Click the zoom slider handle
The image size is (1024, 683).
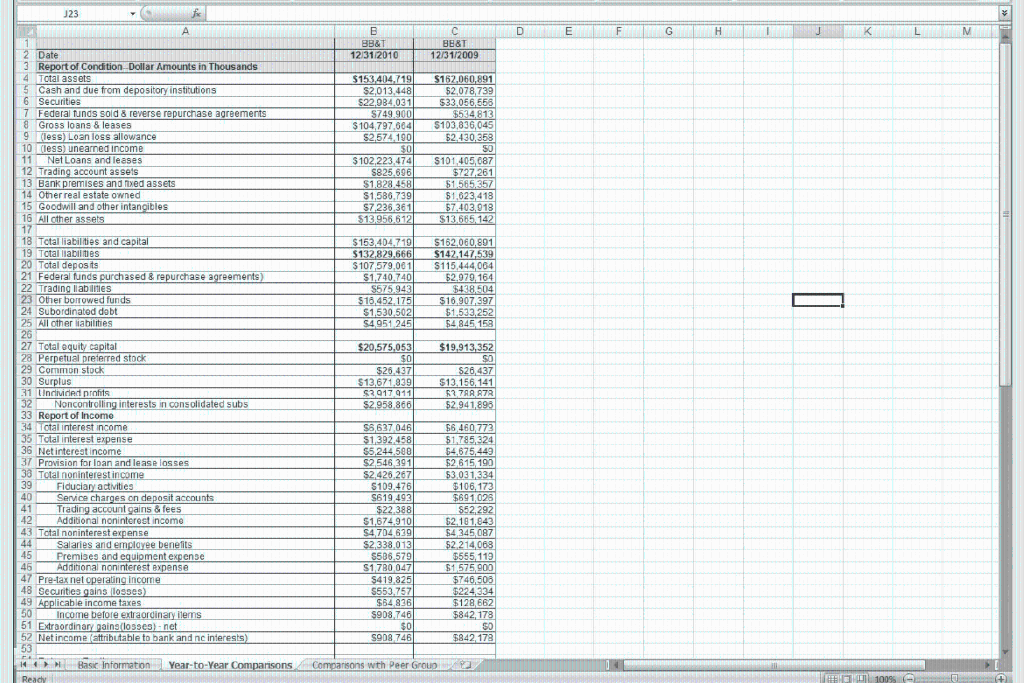954,678
